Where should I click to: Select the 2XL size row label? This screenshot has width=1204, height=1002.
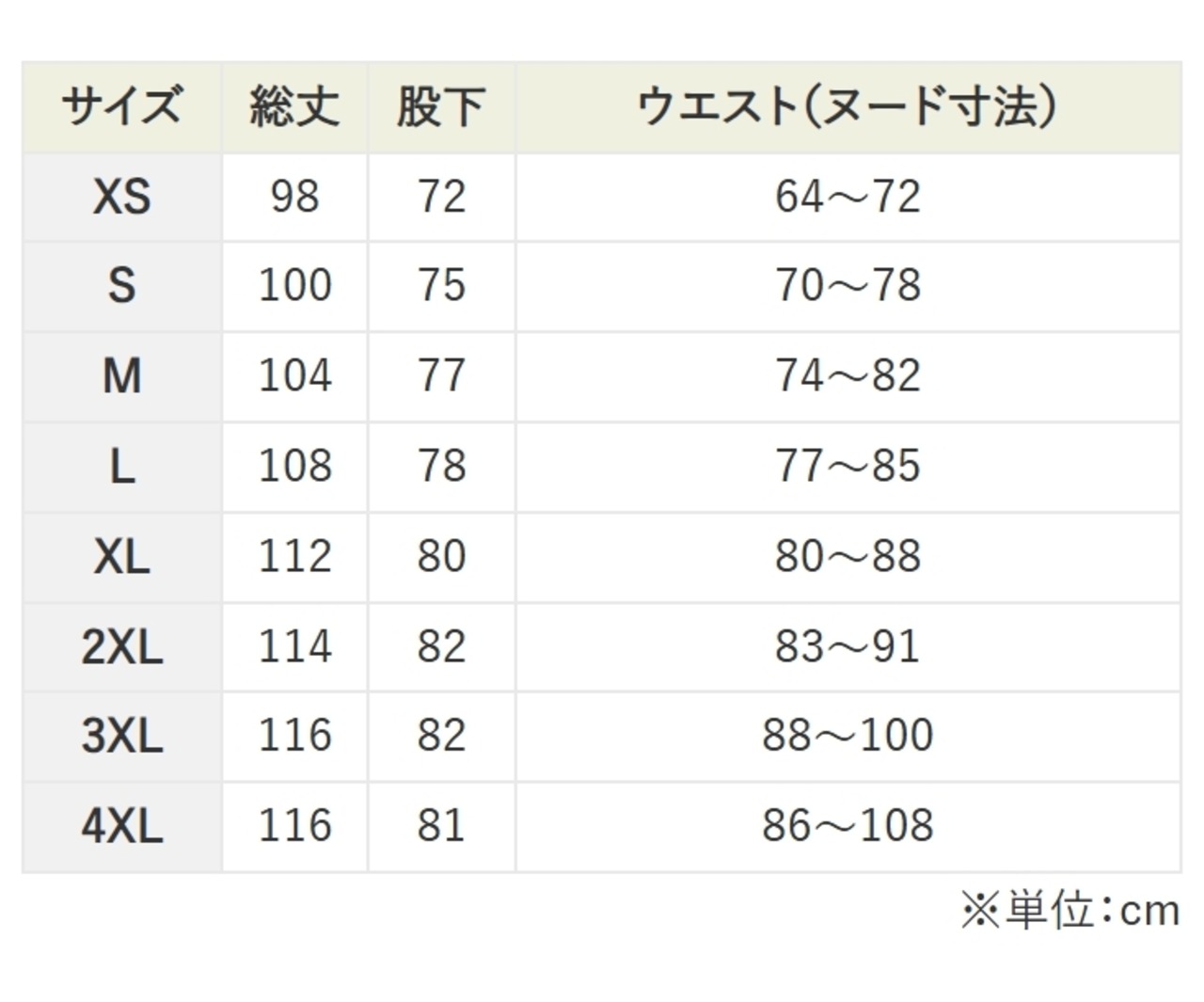121,646
